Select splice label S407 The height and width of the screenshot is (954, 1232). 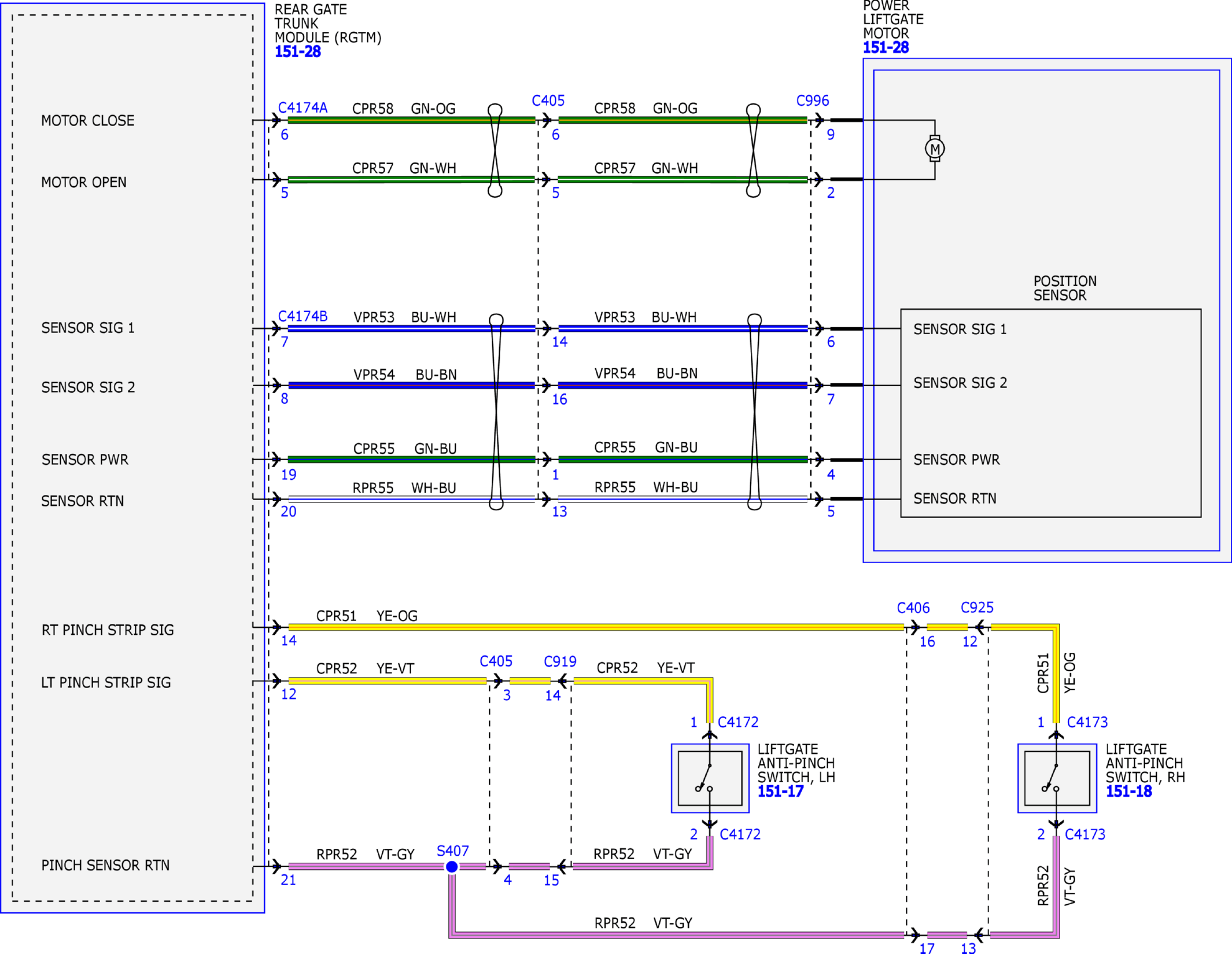(452, 851)
